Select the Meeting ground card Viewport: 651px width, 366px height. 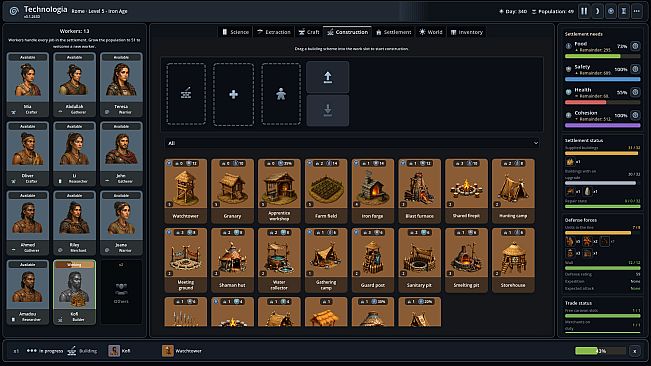pyautogui.click(x=185, y=260)
